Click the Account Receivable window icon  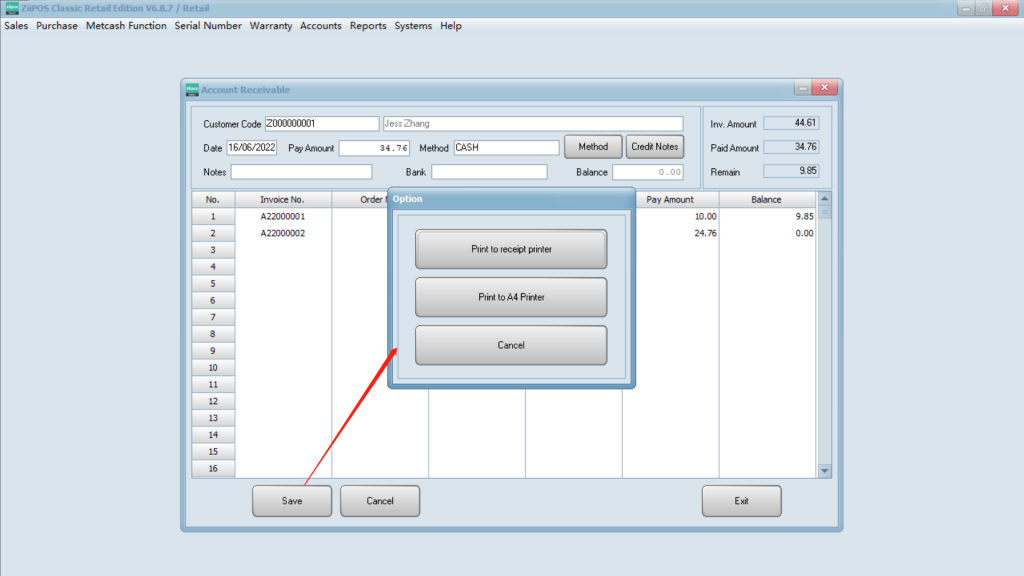click(x=192, y=89)
